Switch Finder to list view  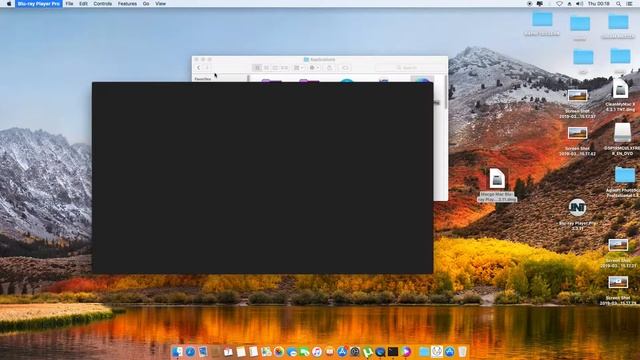(x=266, y=68)
